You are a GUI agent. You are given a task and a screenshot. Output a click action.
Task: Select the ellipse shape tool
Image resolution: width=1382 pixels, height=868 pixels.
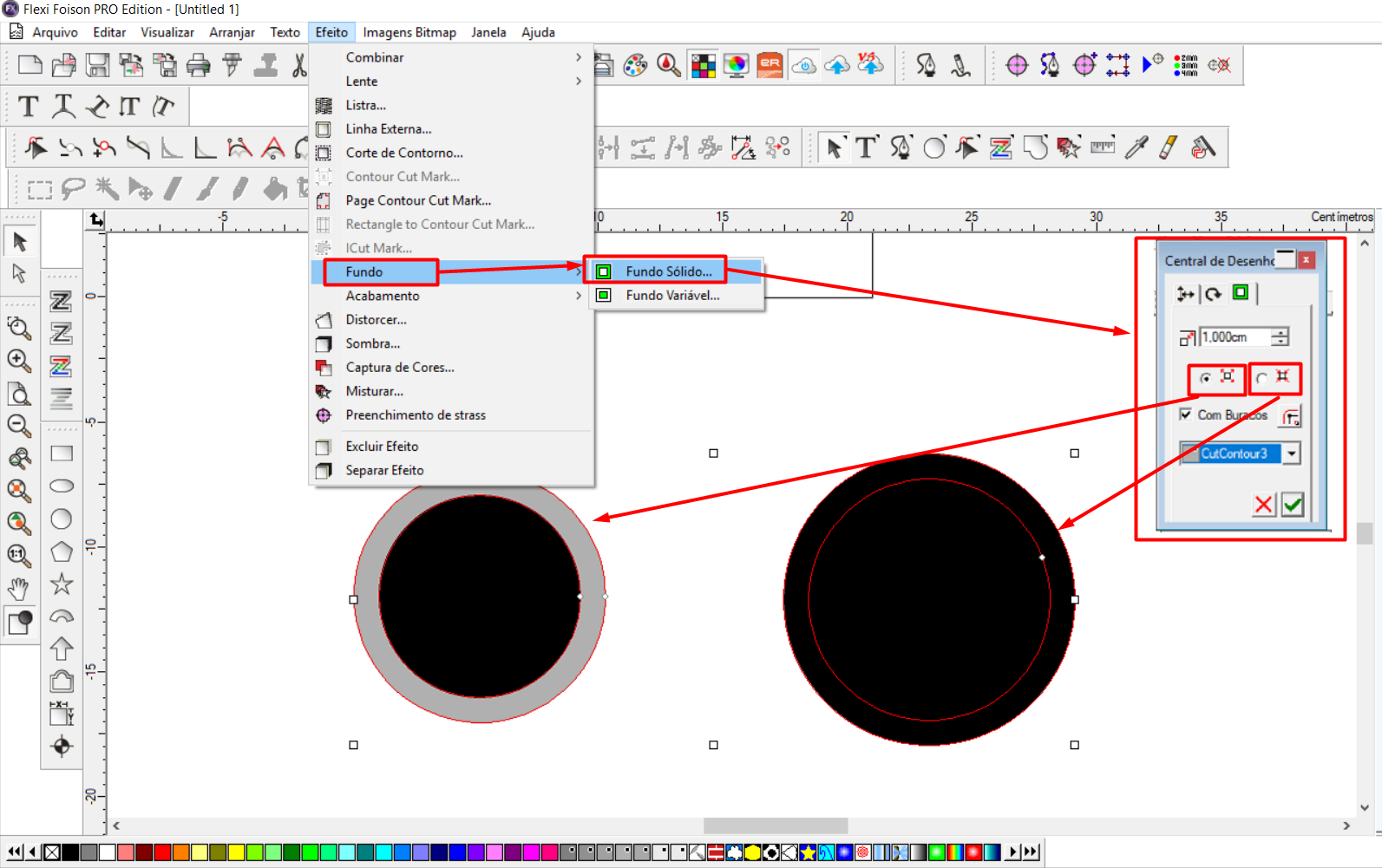tap(62, 486)
